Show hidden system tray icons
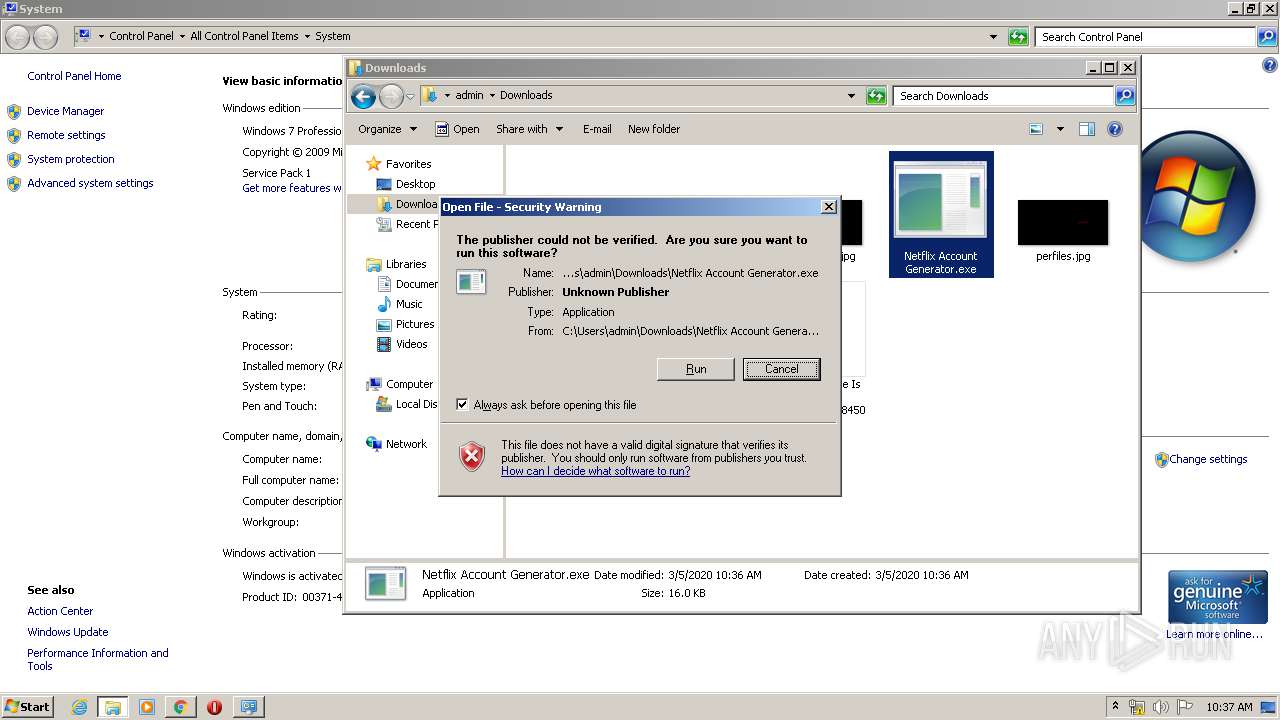 coord(1116,706)
